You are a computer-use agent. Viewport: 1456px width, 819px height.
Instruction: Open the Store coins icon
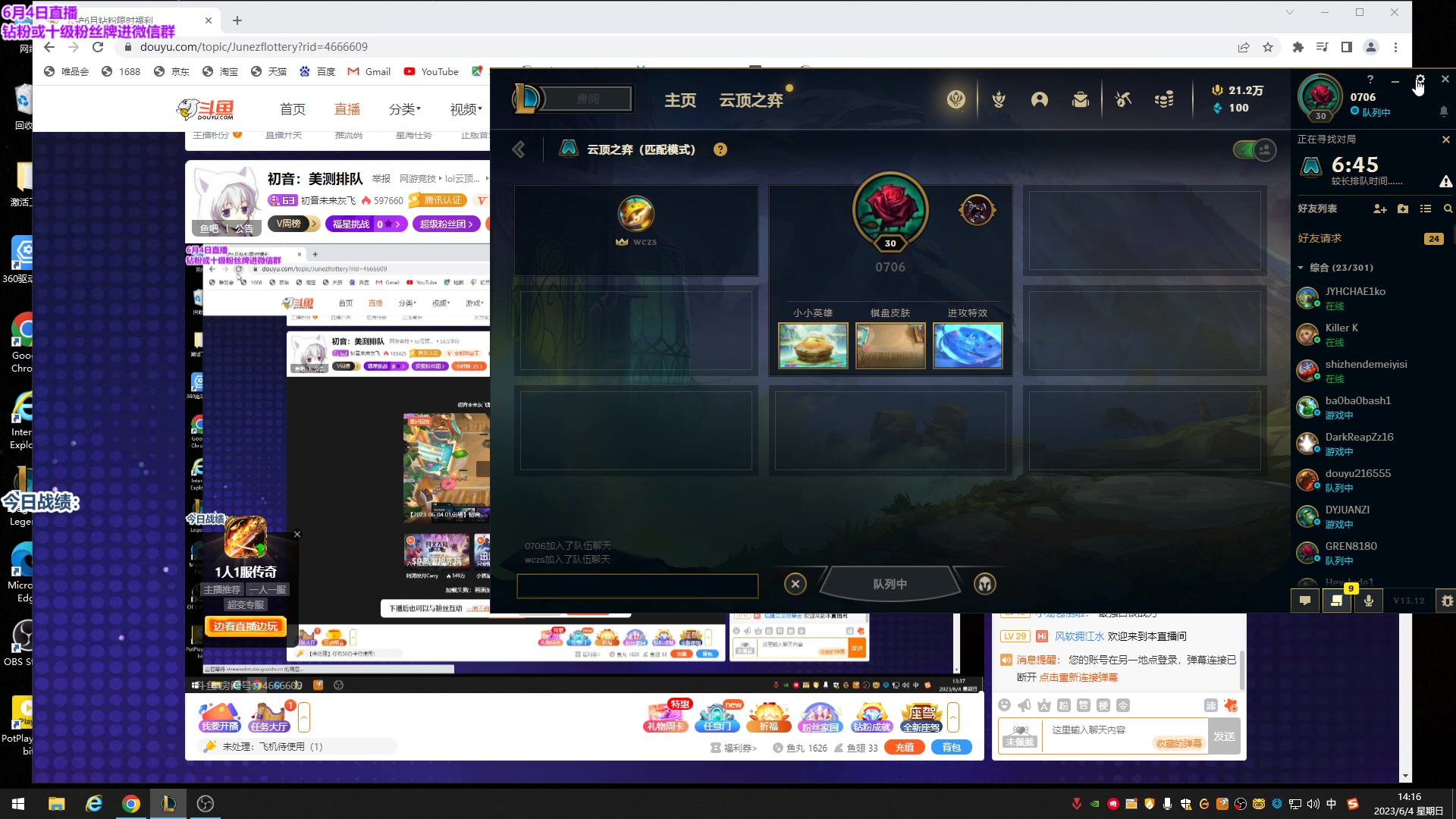click(x=1164, y=99)
